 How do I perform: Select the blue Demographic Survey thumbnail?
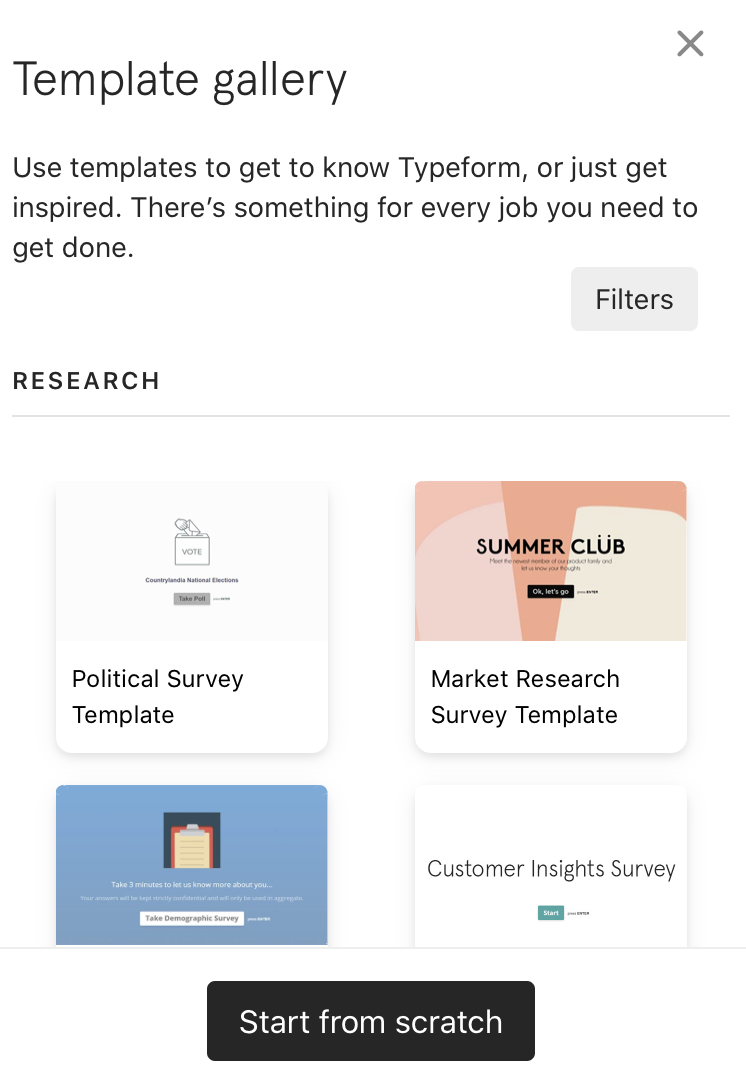click(192, 865)
